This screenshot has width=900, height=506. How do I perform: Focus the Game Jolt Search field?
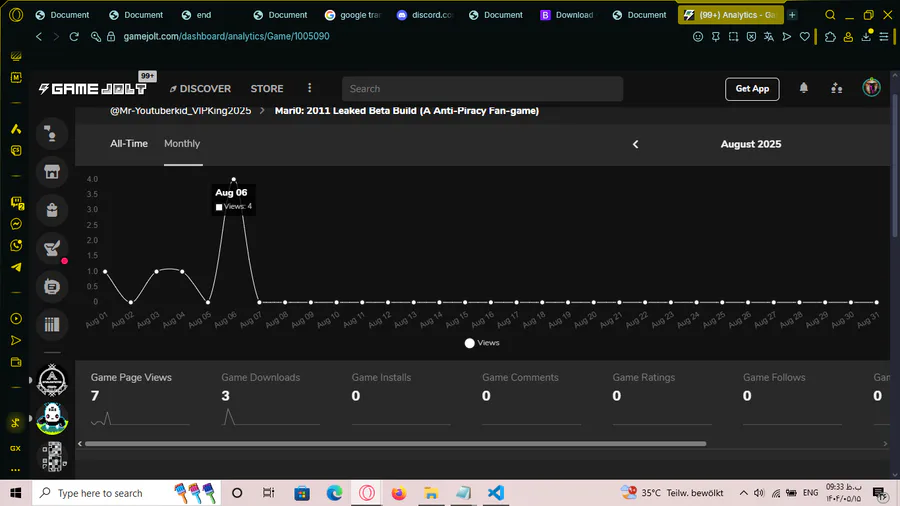[482, 89]
